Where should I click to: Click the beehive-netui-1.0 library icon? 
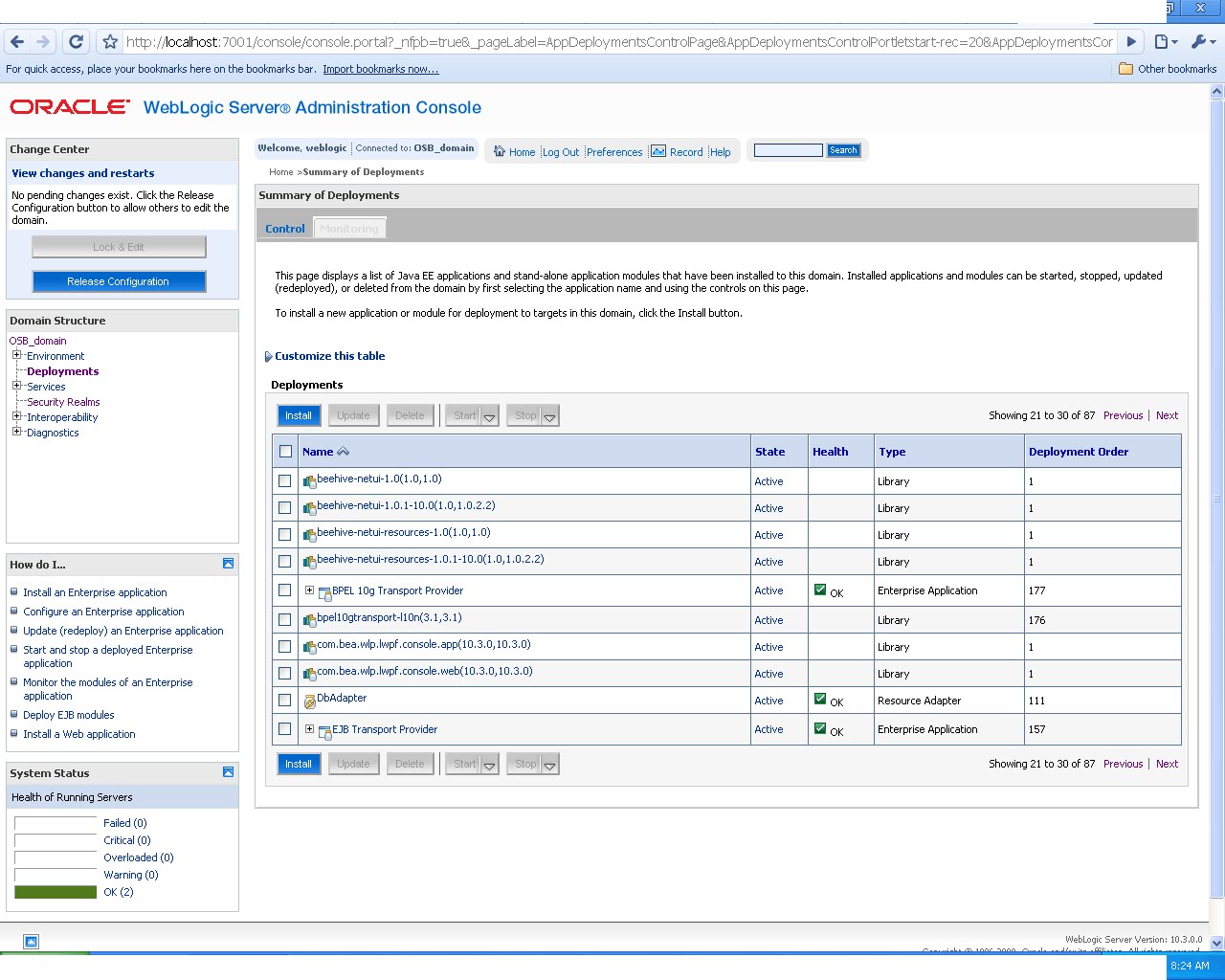309,481
